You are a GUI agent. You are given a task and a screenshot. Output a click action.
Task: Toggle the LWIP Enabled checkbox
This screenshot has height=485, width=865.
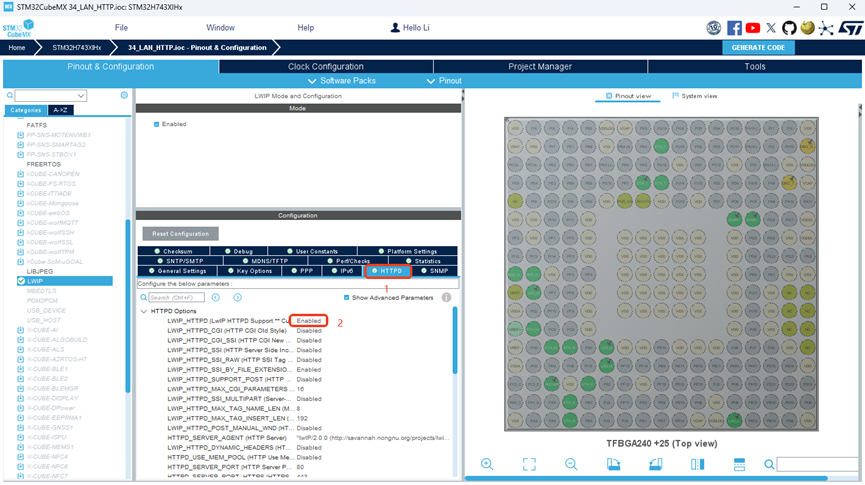(157, 124)
